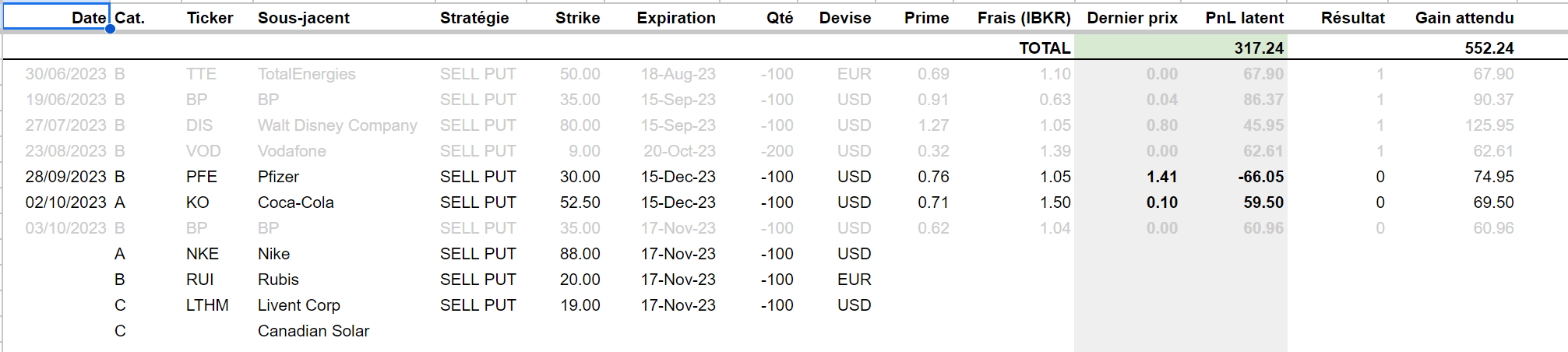
Task: Select the Gain attendu total 552.24
Action: coord(1489,48)
